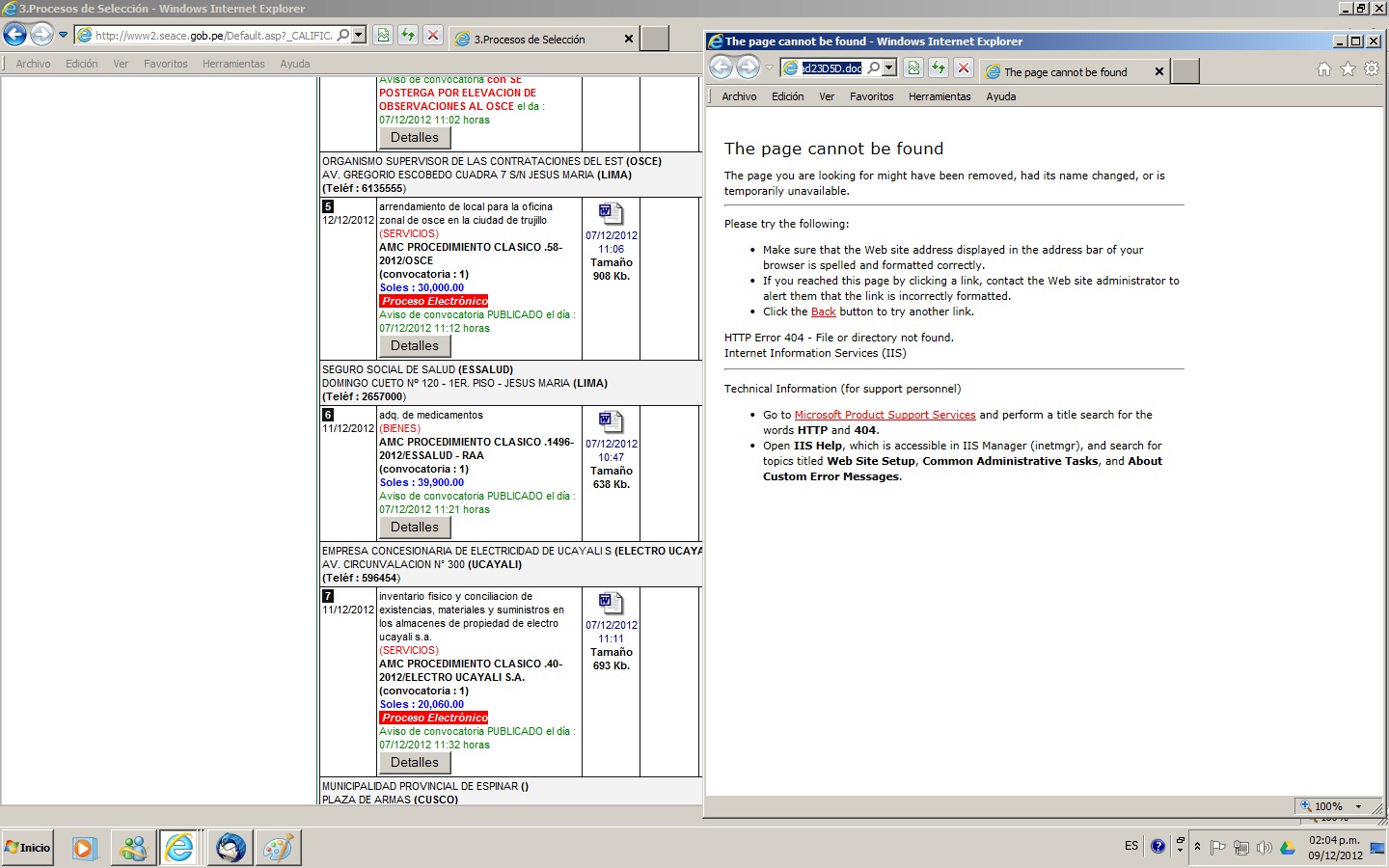Open Favoritos menu in Procesos de Selección window
Viewport: 1389px width, 868px height.
166,64
